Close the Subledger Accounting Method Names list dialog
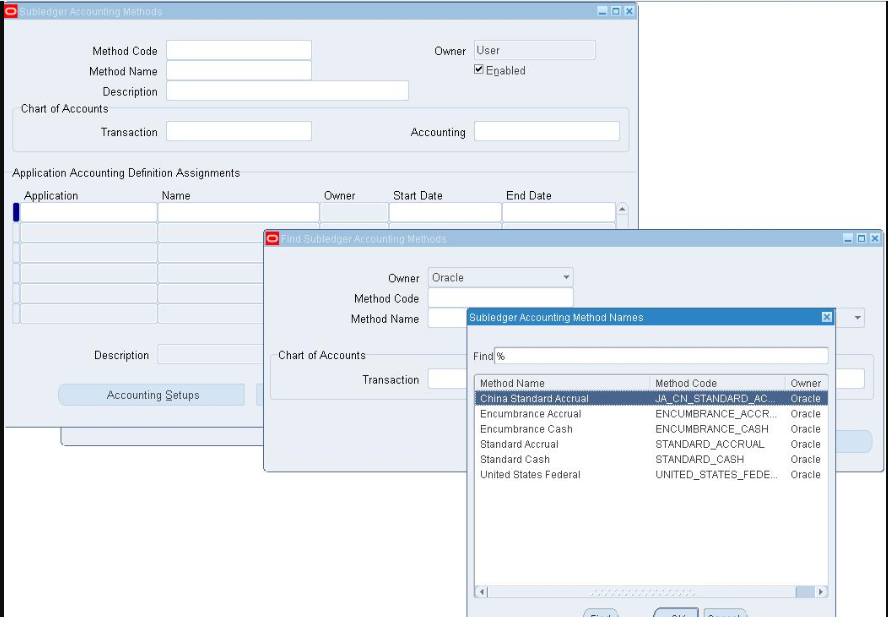This screenshot has height=617, width=888. point(827,317)
